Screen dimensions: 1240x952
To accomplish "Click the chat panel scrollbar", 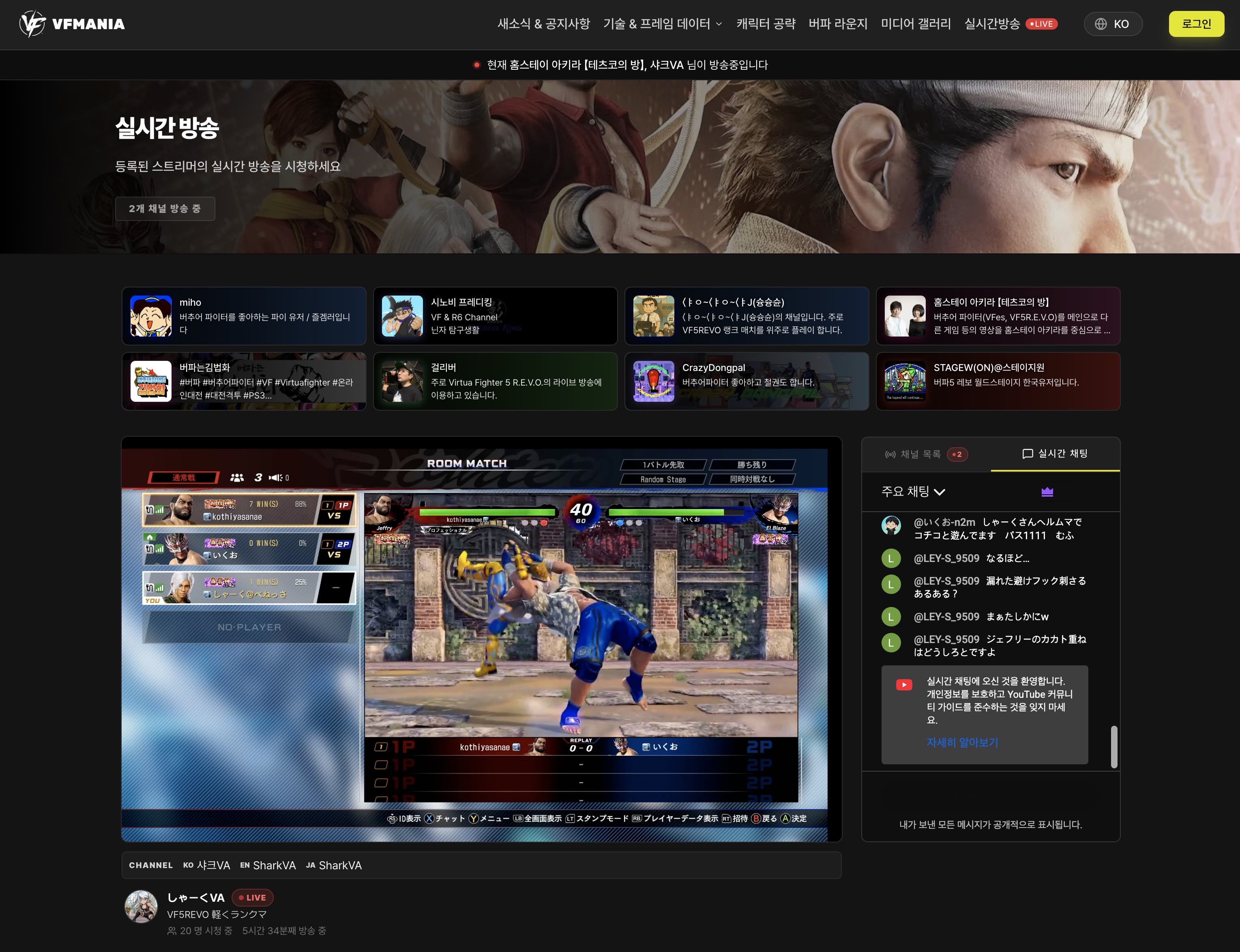I will [x=1113, y=746].
